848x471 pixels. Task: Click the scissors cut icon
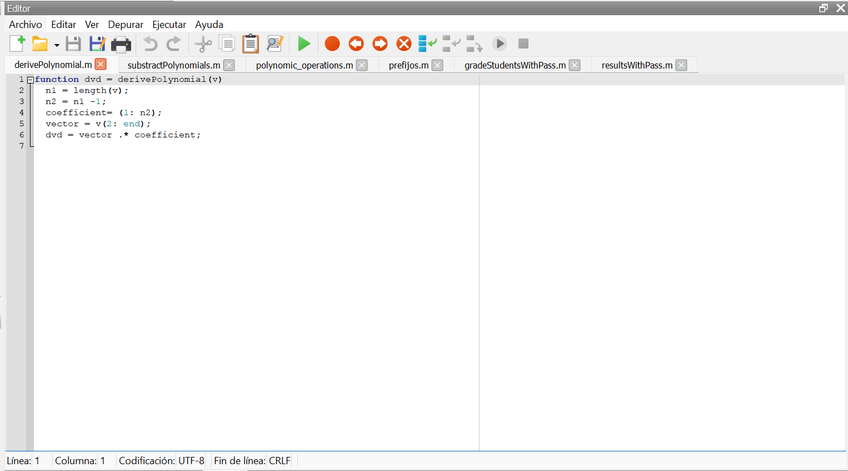(203, 44)
